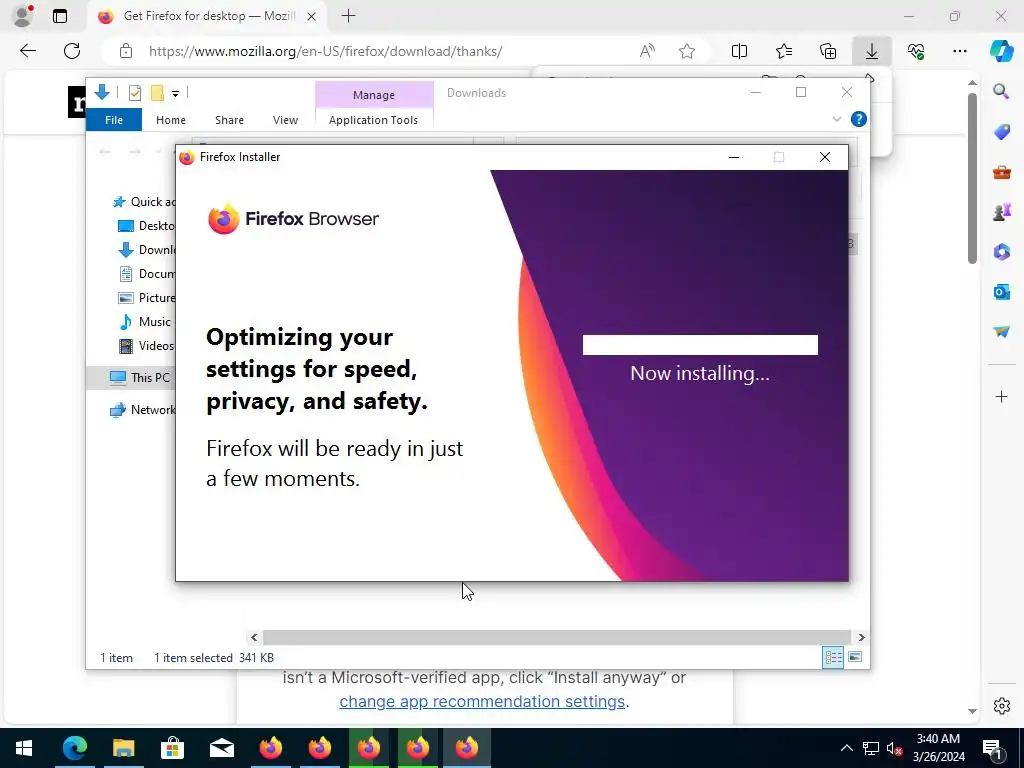Close the Get Firefox for desktop tab
Viewport: 1024px width, 768px height.
click(312, 16)
